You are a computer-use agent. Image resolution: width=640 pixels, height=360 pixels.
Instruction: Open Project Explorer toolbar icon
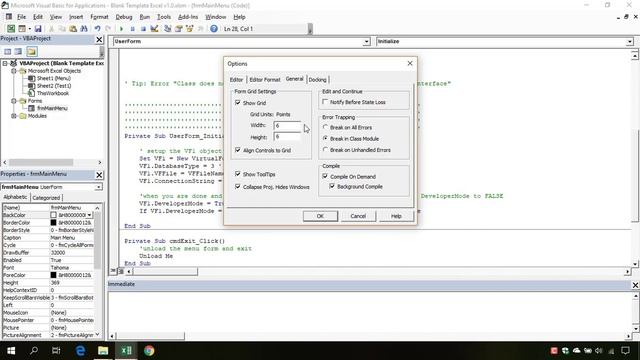pos(167,29)
